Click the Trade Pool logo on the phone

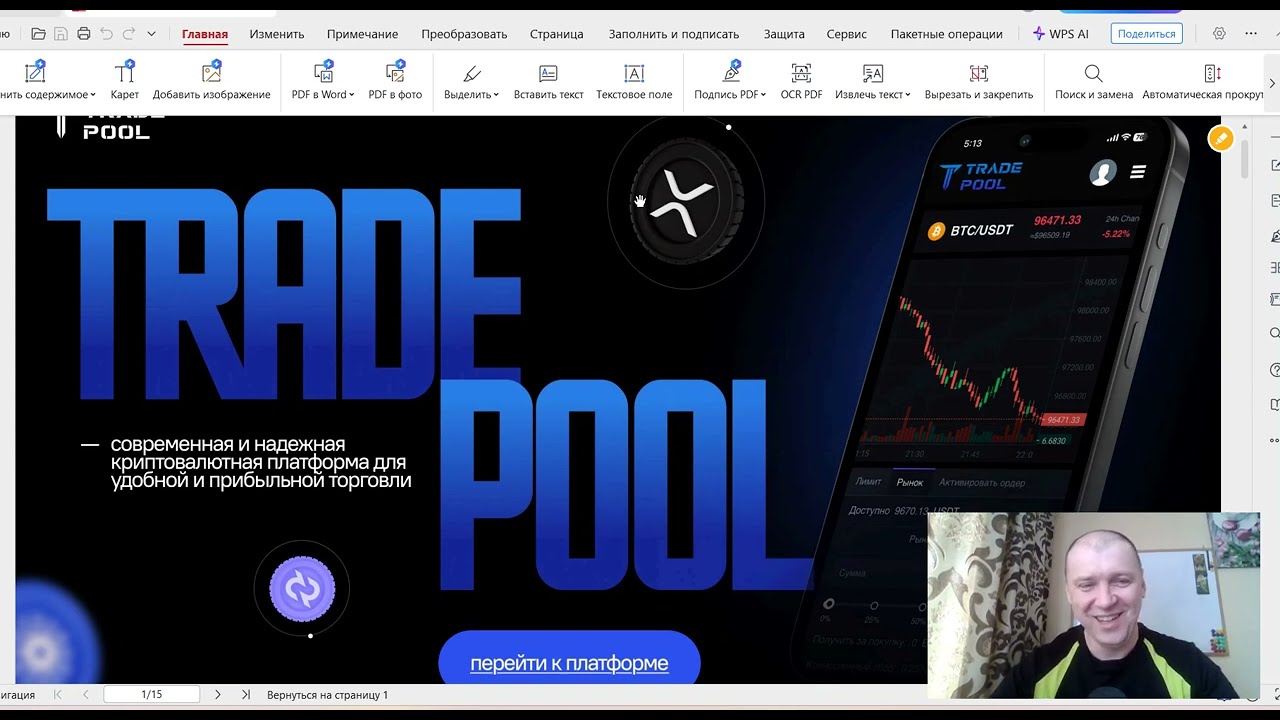[981, 175]
